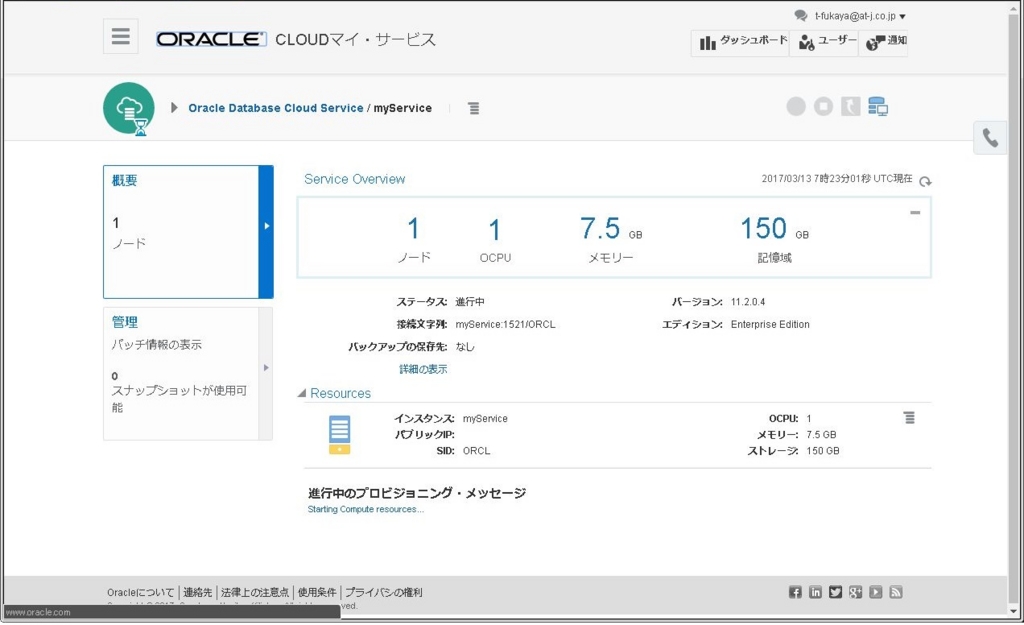1024x625 pixels.
Task: Open the 通知 notifications page
Action: click(884, 43)
